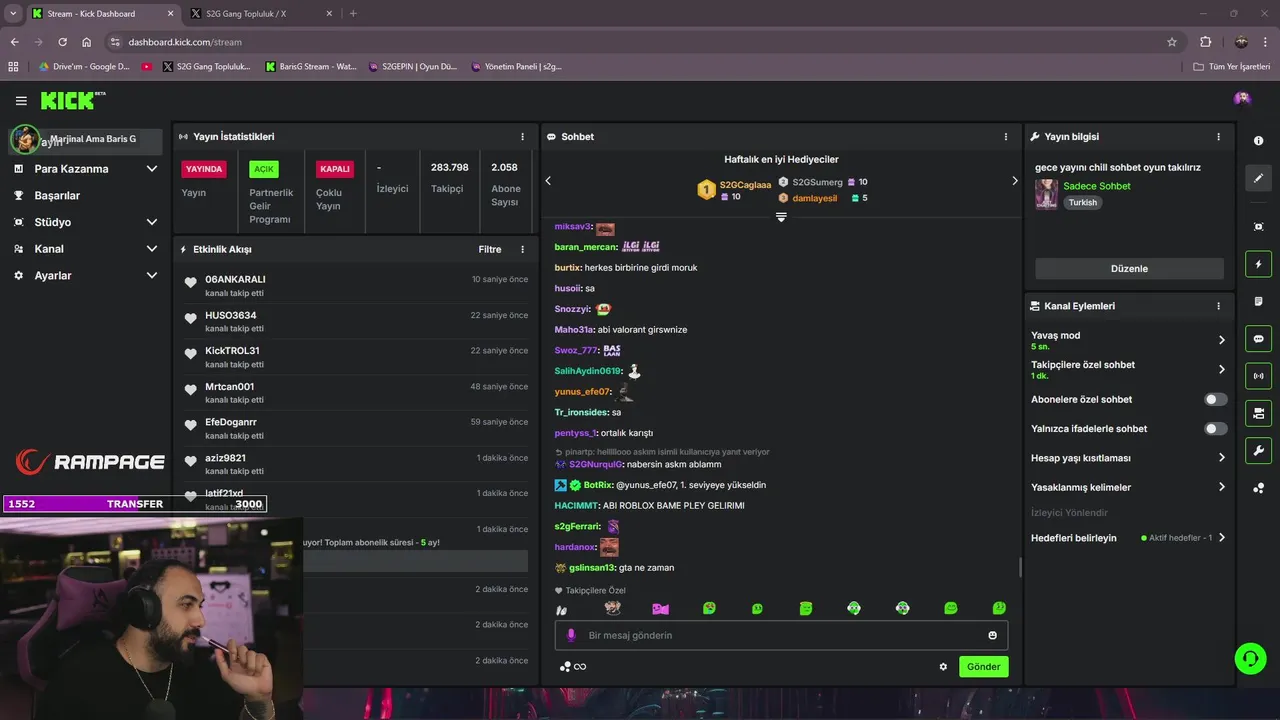The image size is (1280, 720).
Task: Click the three-bubbles icon at sidebar bottom
Action: (1258, 488)
